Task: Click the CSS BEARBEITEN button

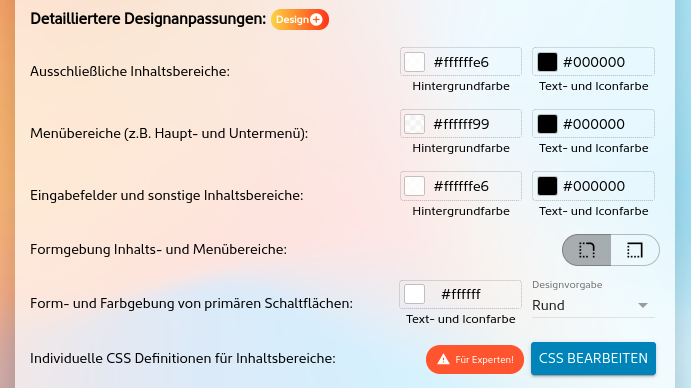Action: (593, 358)
